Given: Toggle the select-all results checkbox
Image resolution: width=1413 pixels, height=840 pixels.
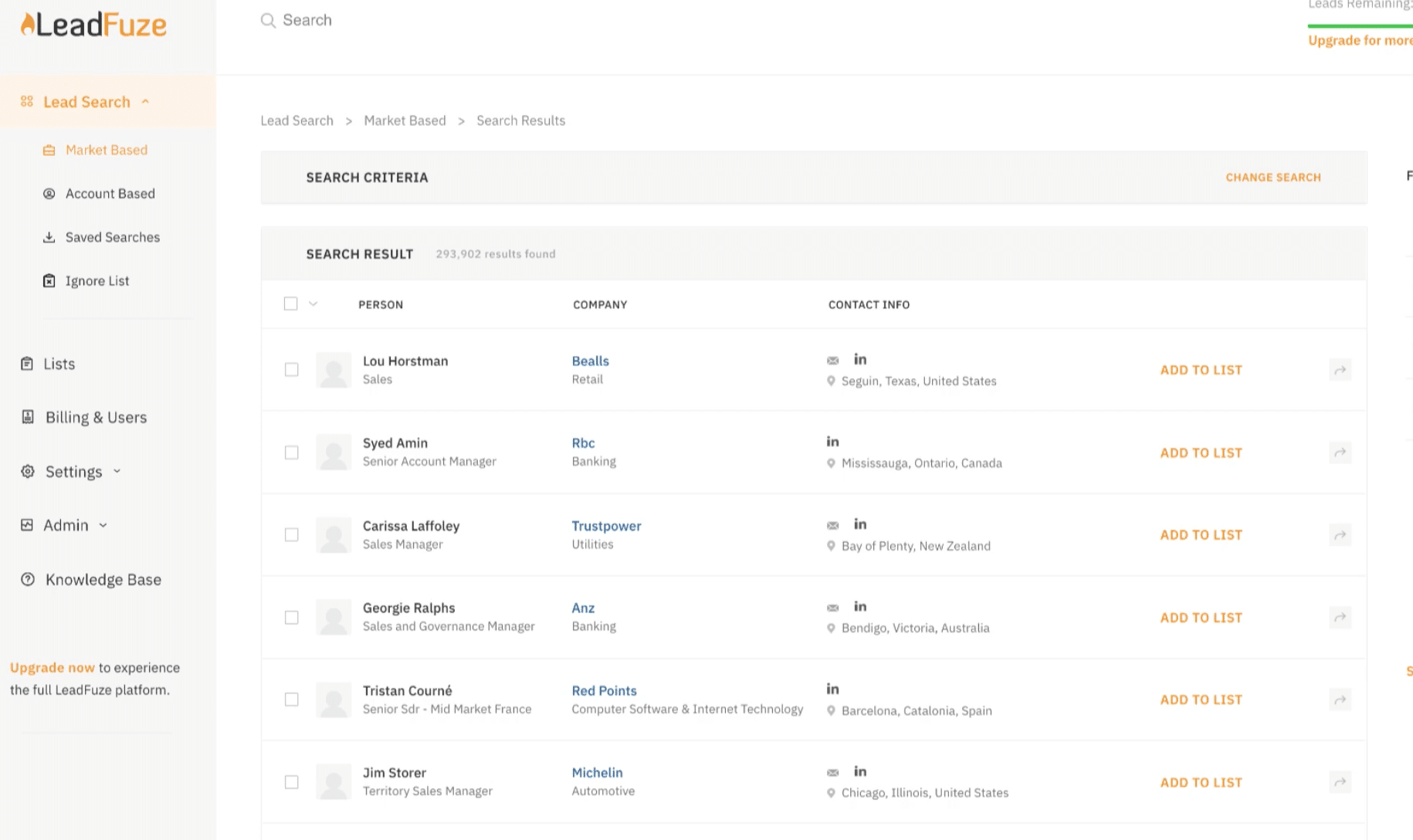Looking at the screenshot, I should coord(290,303).
